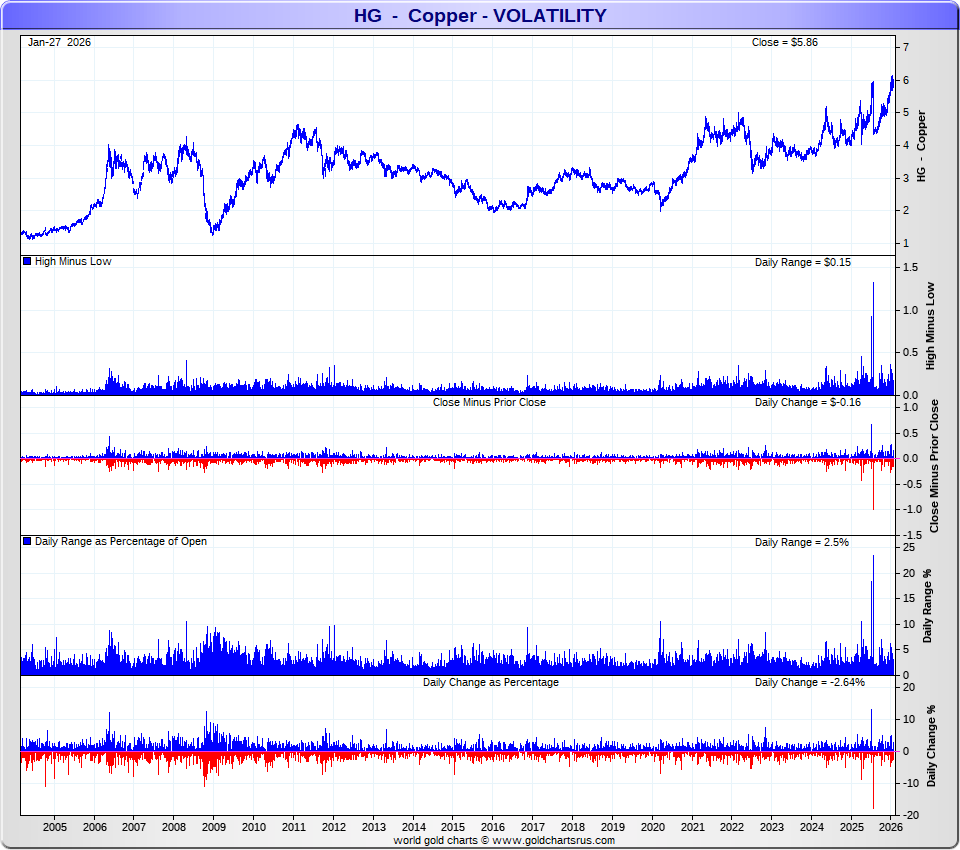Click the price axis tick labeled 7

pos(906,47)
